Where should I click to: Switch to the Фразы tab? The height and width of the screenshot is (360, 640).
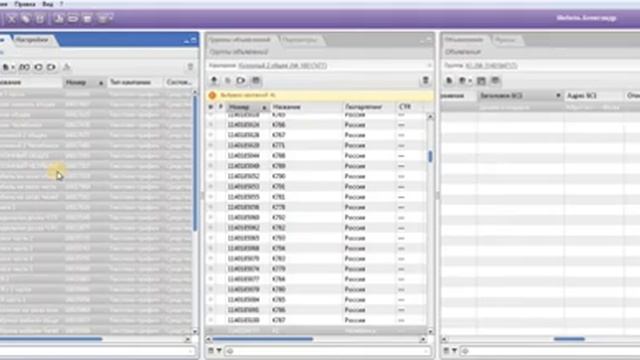[x=506, y=40]
